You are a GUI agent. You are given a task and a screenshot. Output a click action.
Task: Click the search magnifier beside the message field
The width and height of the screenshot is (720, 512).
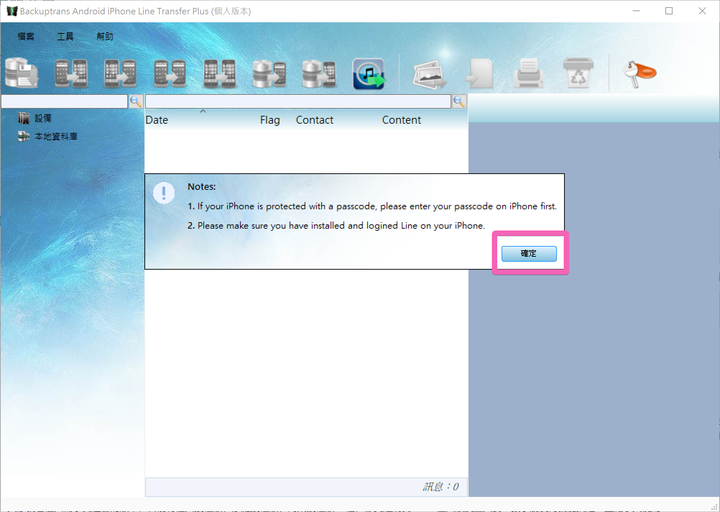tap(459, 101)
